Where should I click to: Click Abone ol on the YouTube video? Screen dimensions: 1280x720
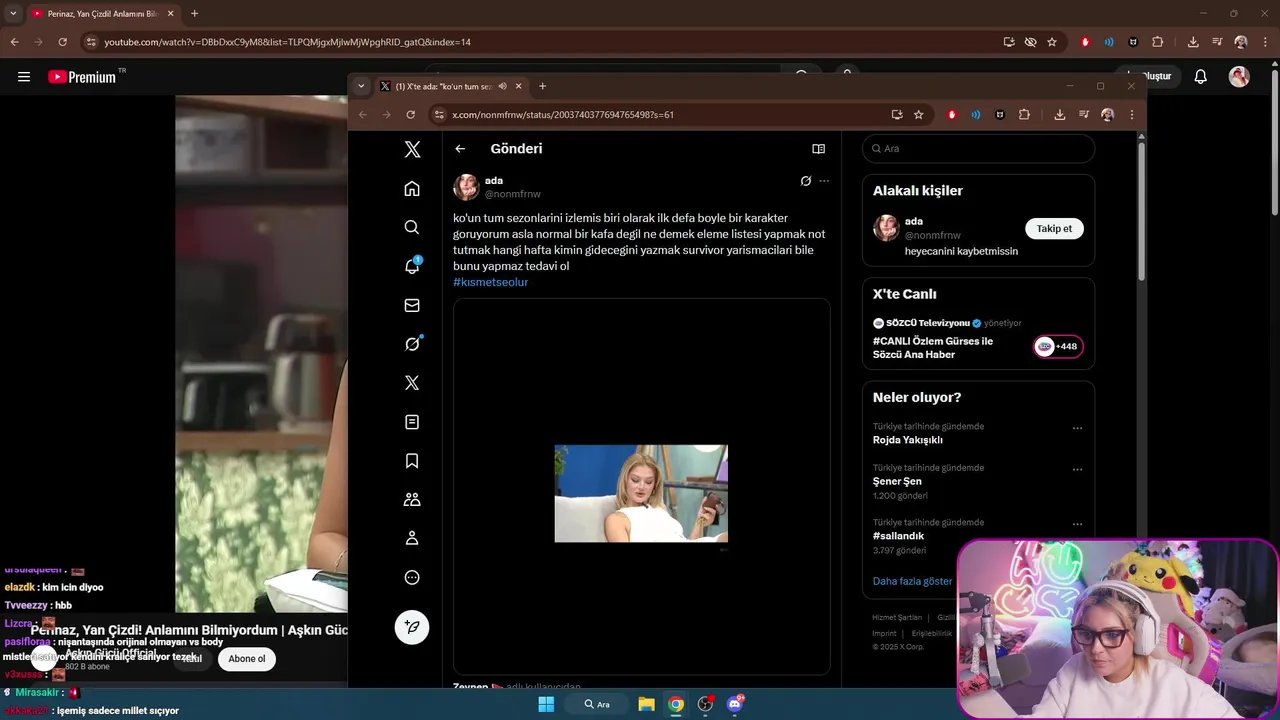point(247,659)
